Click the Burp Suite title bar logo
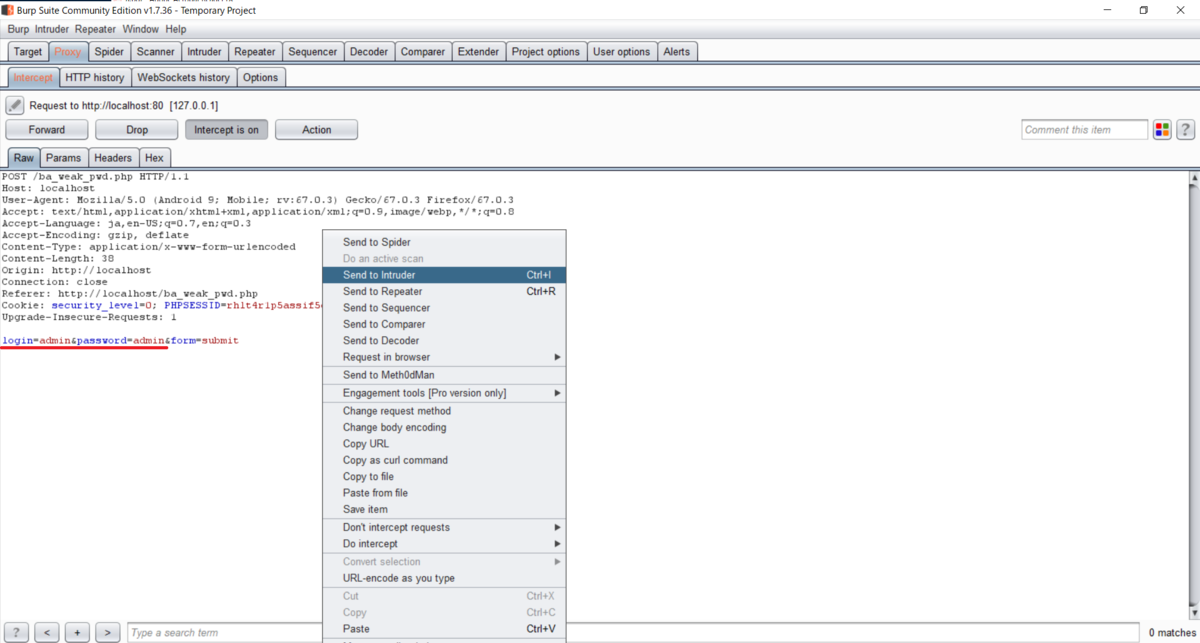Viewport: 1200px width, 643px height. 7,10
